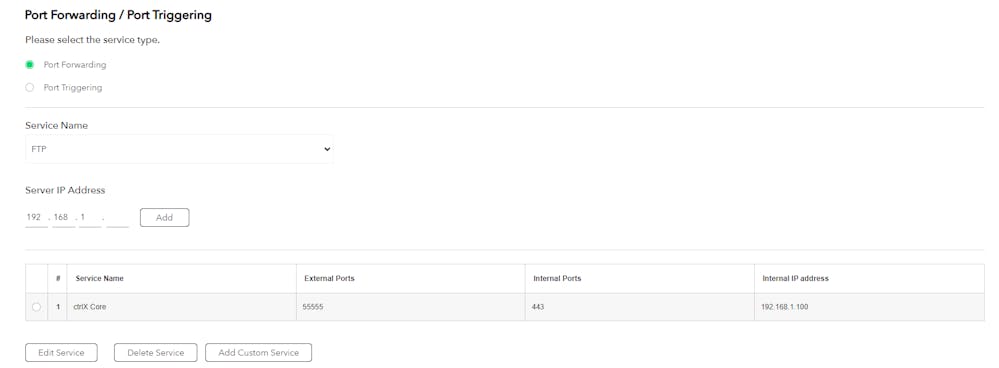The image size is (999, 368).
Task: Click the Add button
Action: click(x=164, y=218)
